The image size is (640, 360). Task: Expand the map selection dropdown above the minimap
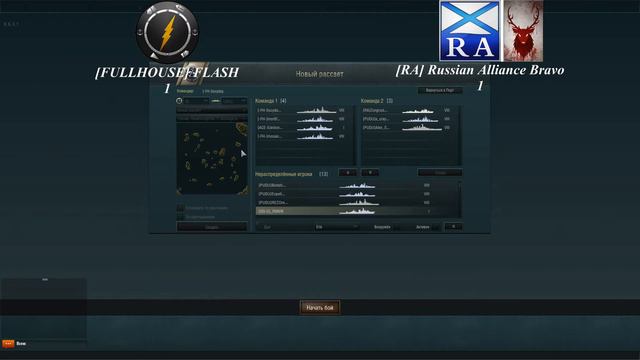pyautogui.click(x=211, y=110)
